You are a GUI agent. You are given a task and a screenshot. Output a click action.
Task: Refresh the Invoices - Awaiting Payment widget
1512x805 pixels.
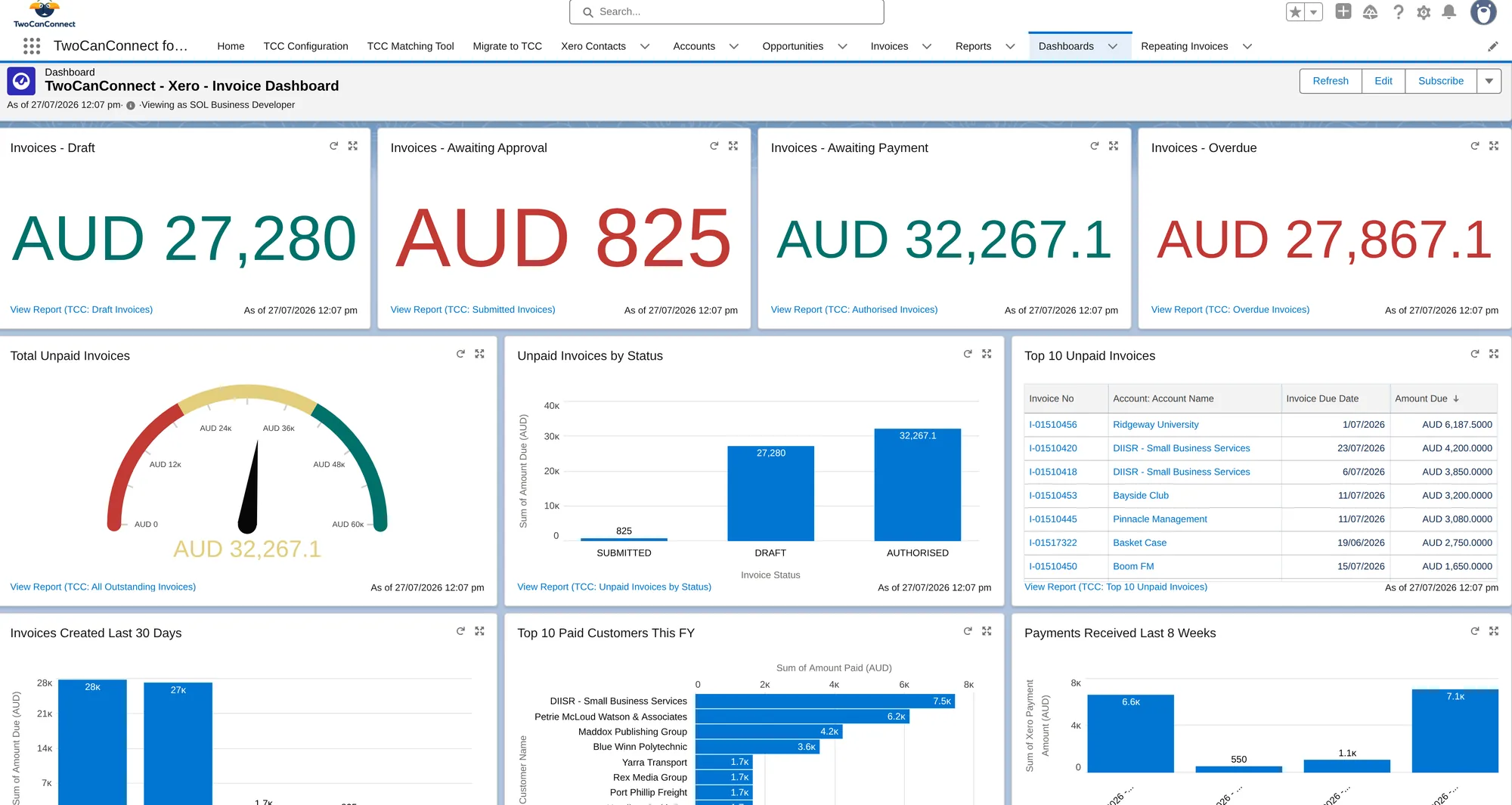click(x=1094, y=146)
